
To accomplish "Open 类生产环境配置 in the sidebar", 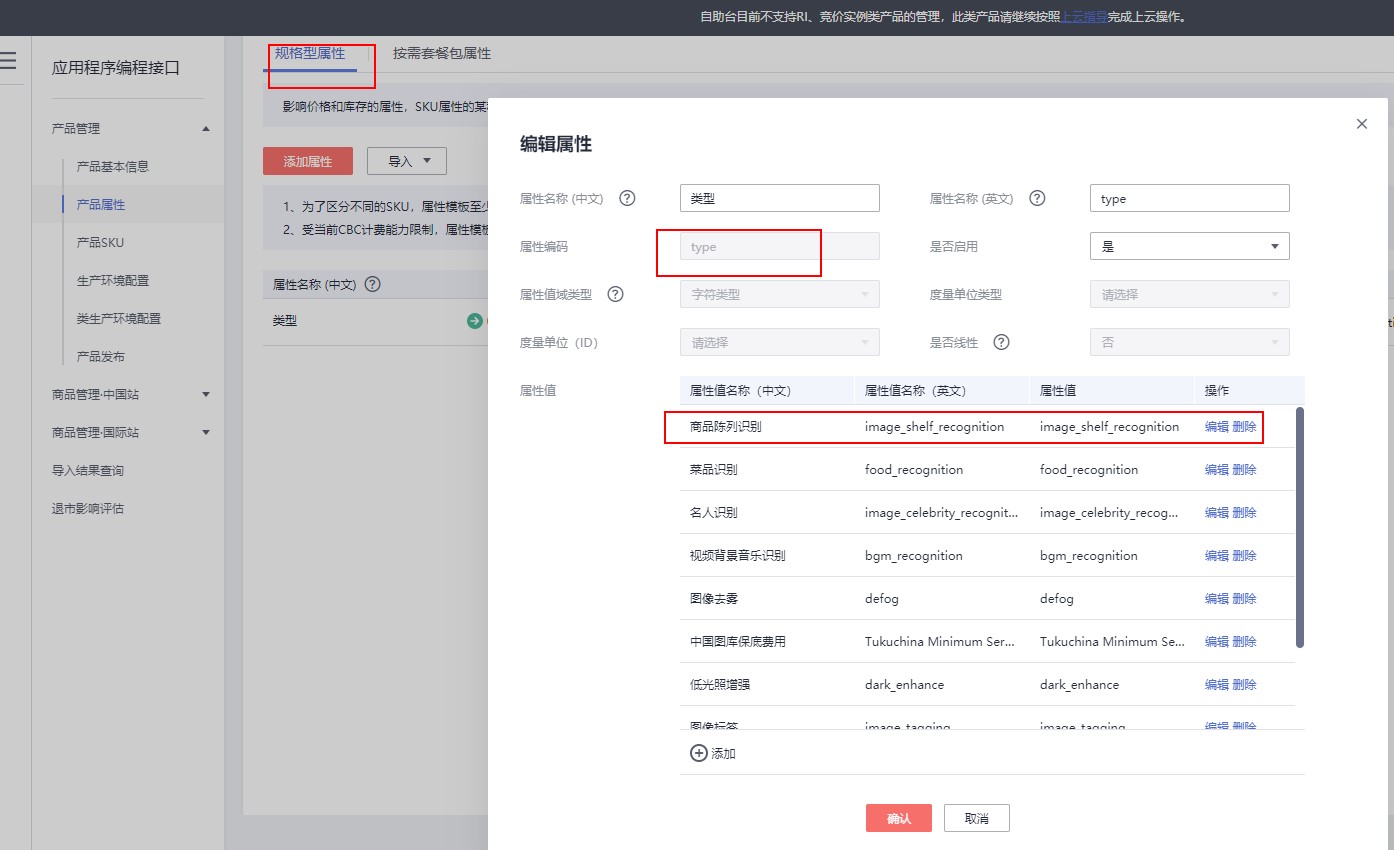I will [119, 318].
